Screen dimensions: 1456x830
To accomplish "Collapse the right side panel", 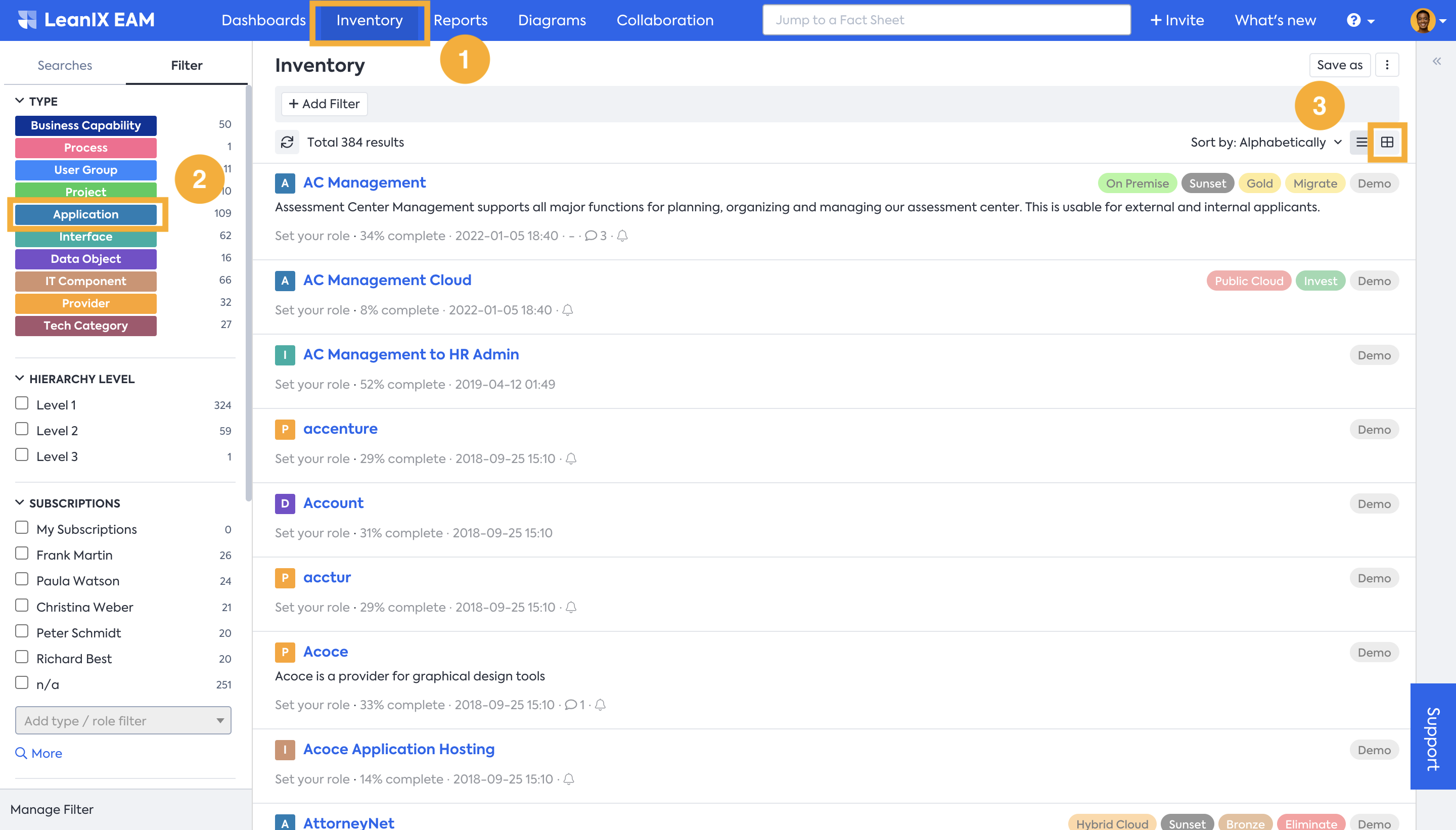I will (x=1437, y=62).
